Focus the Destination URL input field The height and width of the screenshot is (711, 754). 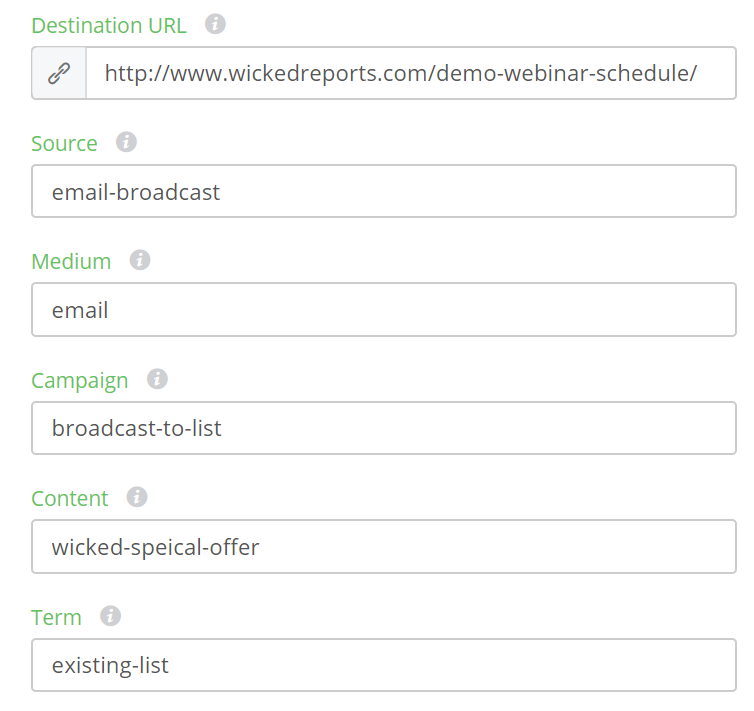pyautogui.click(x=410, y=74)
